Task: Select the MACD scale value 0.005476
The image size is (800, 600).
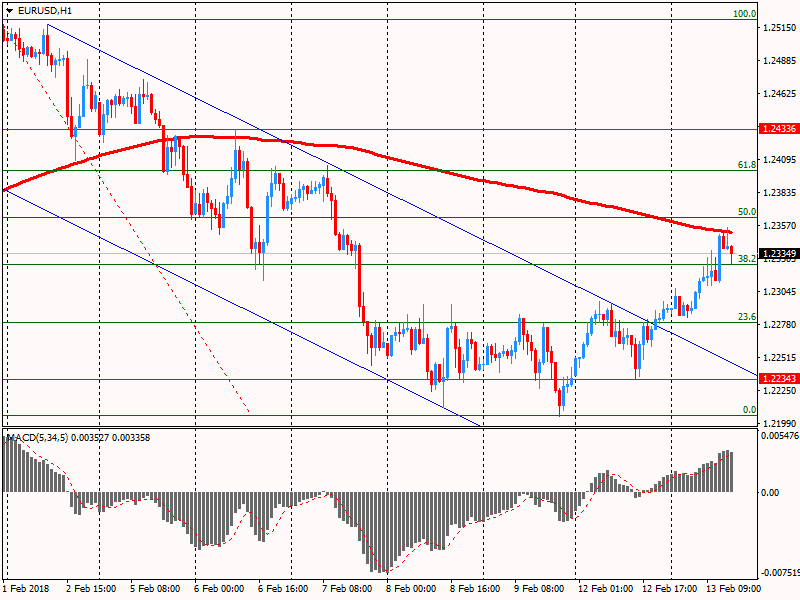Action: [780, 436]
